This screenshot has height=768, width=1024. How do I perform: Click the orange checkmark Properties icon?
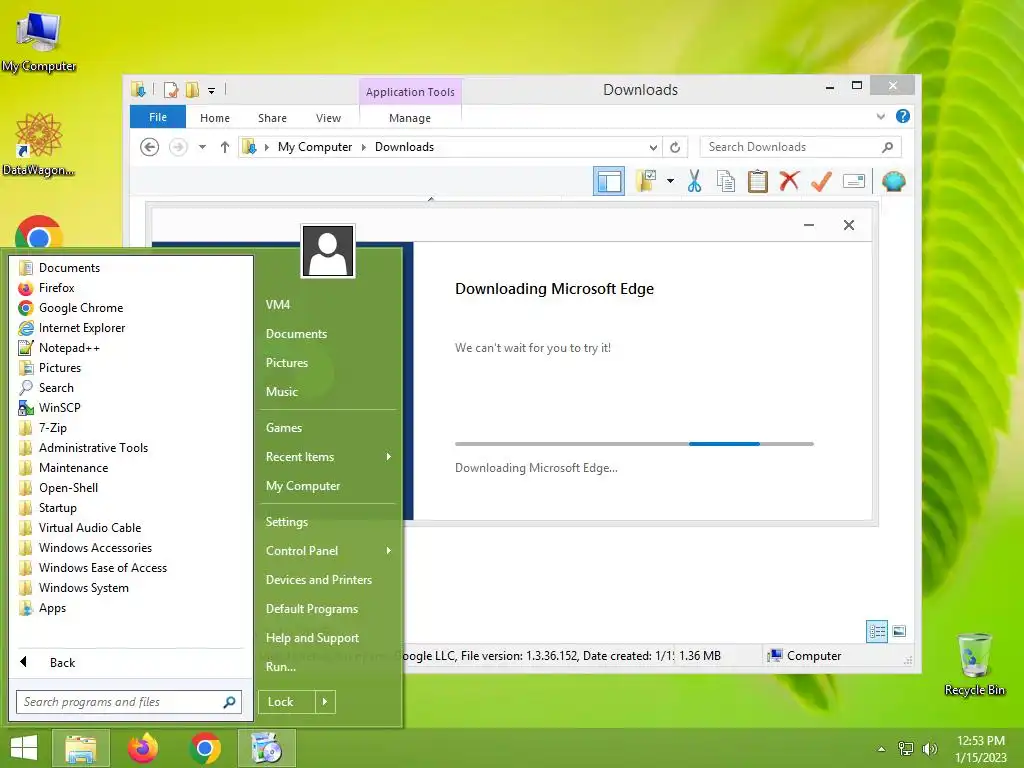(821, 181)
